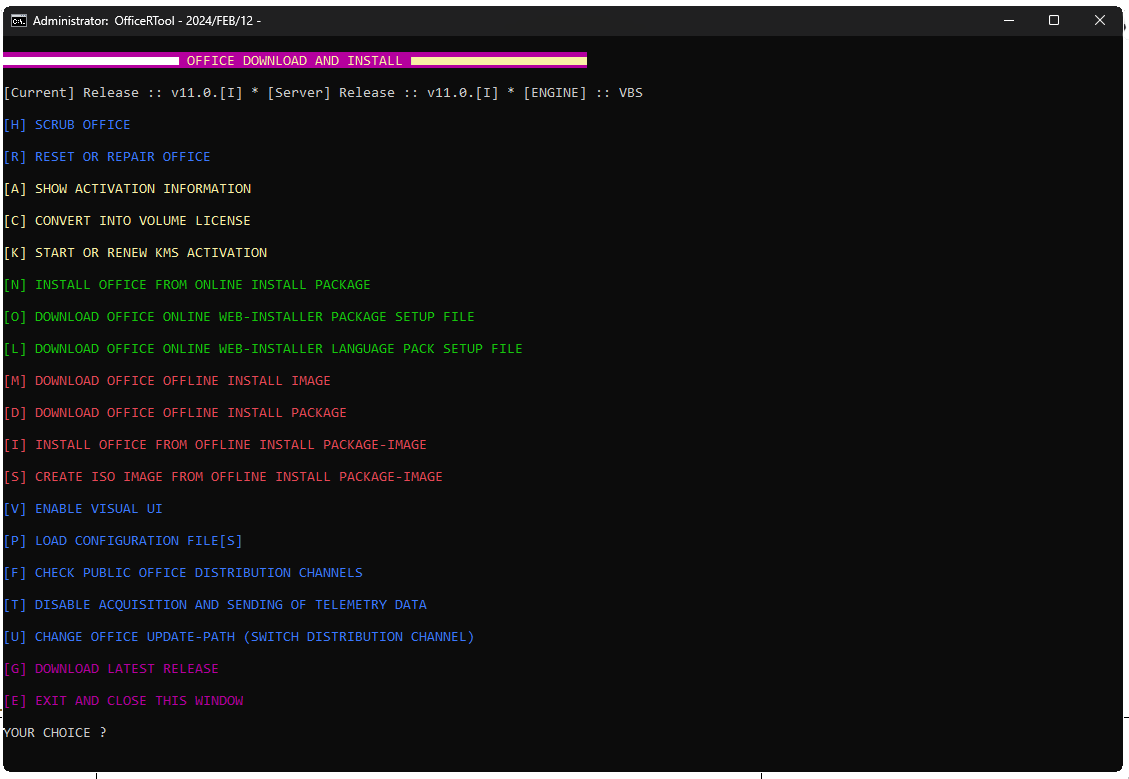Click the command prompt icon in title bar
The width and height of the screenshot is (1129, 779).
pos(19,20)
